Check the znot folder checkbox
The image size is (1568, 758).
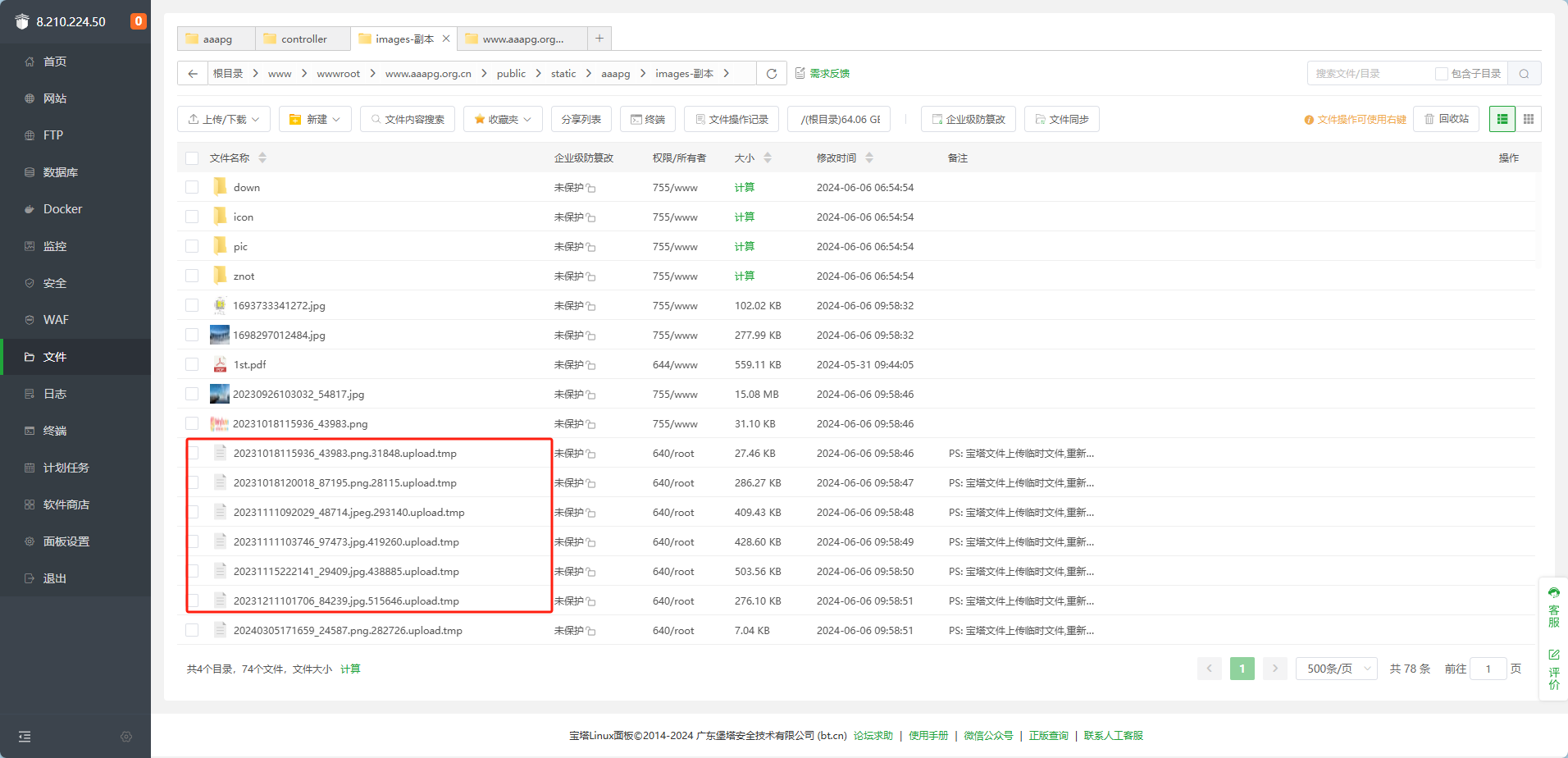coord(192,276)
